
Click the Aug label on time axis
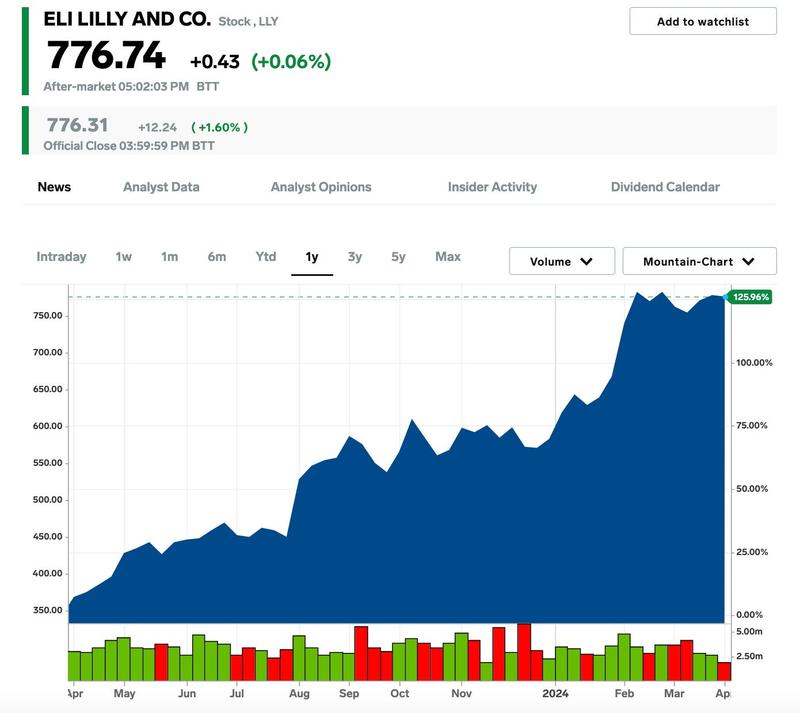click(299, 694)
